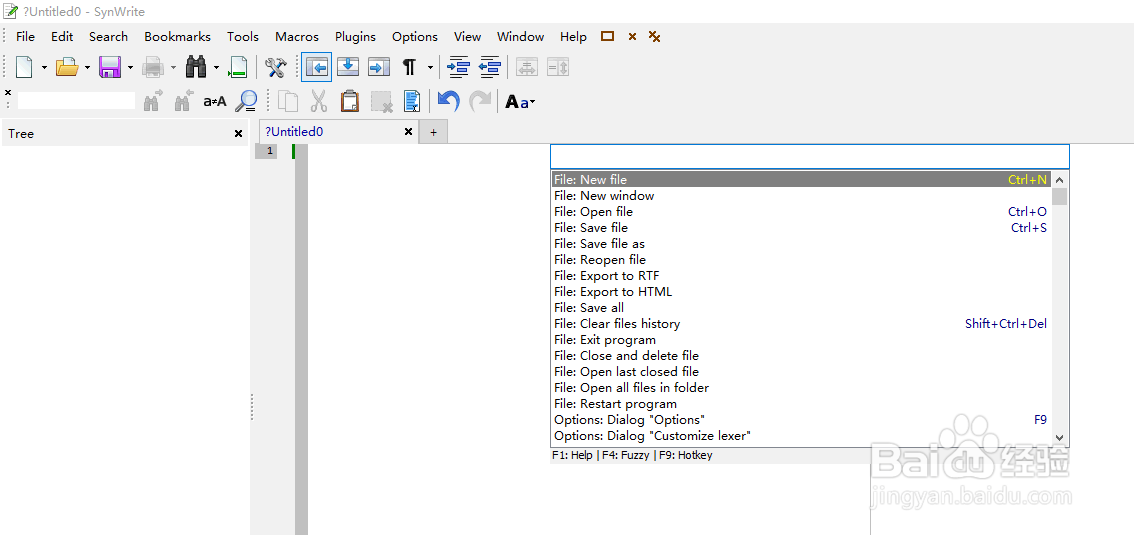Expand the Find binoculars dropdown arrow

[x=216, y=68]
